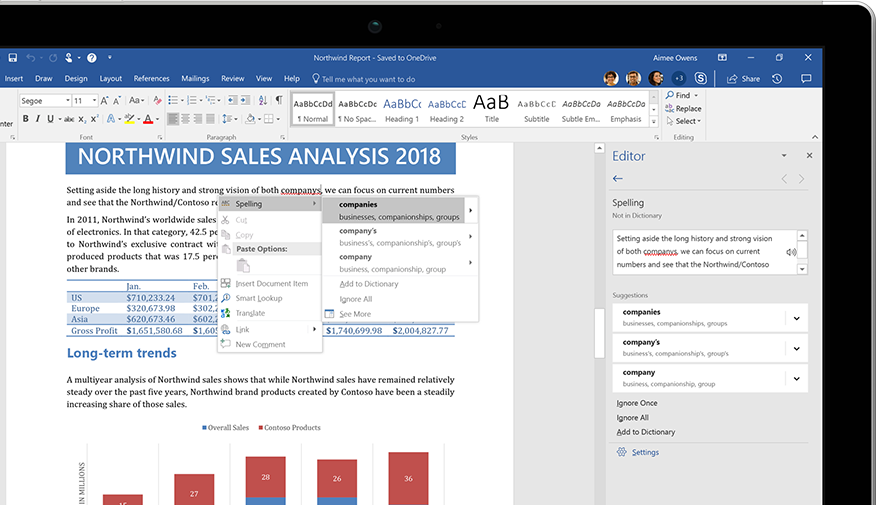Open the Skype icon in the header

(x=701, y=78)
